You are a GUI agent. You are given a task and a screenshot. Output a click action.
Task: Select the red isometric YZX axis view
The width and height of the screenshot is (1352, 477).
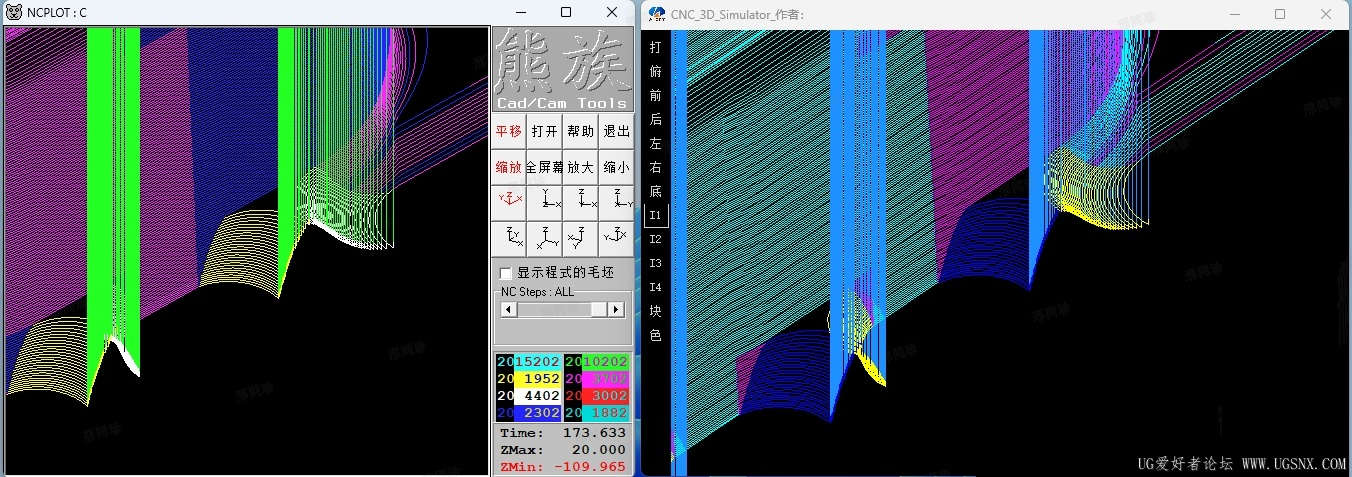(508, 203)
